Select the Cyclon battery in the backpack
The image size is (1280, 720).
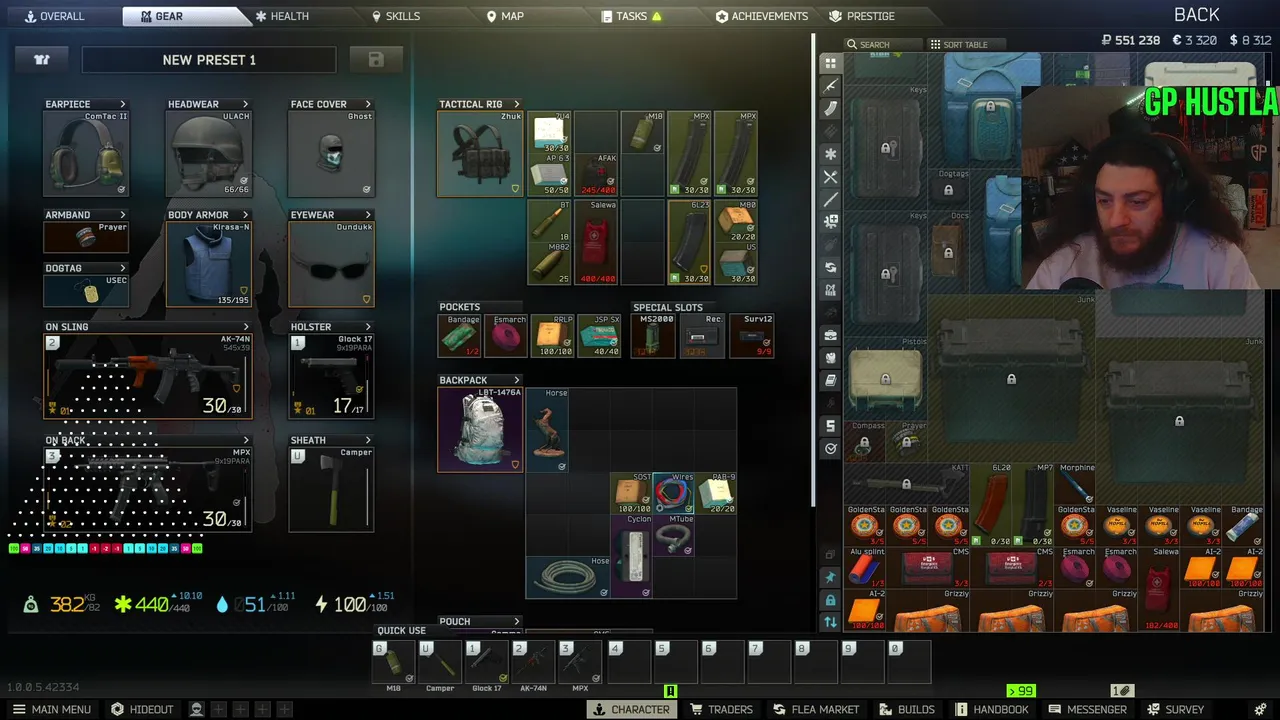(x=631, y=556)
